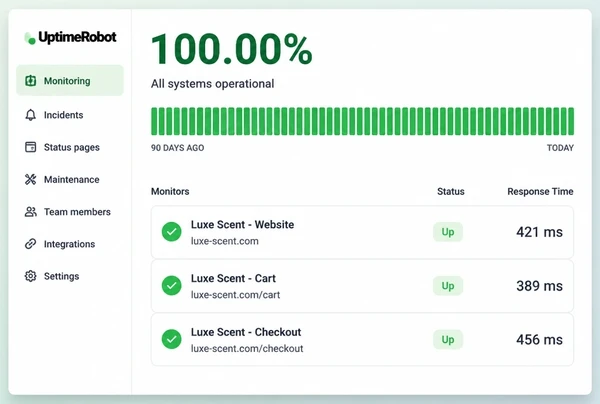
Task: Click the 456 ms response time
Action: pyautogui.click(x=539, y=339)
